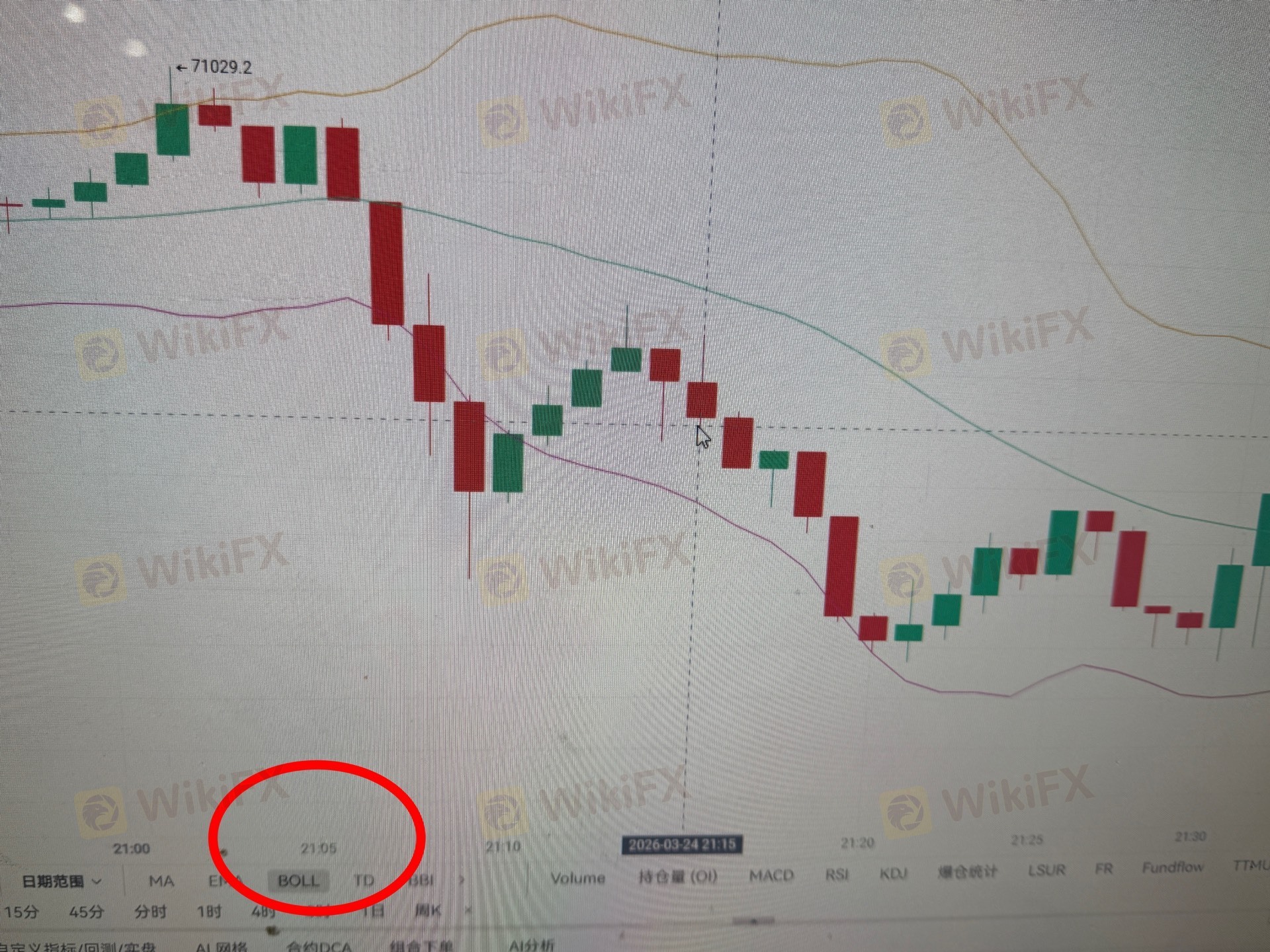Toggle off the highlighted BOLL indicator

pyautogui.click(x=298, y=881)
